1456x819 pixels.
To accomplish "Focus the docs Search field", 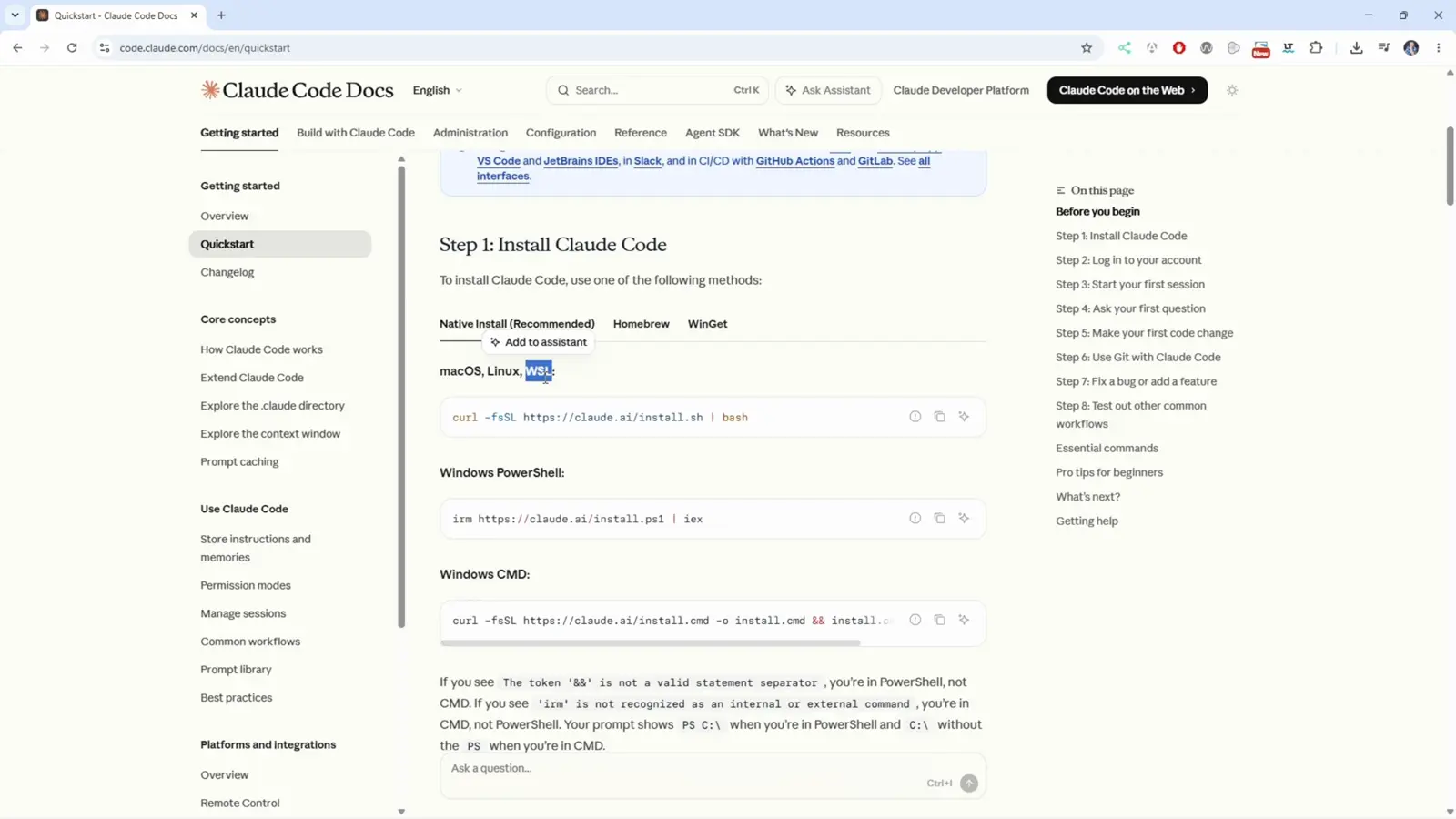I will click(x=657, y=90).
